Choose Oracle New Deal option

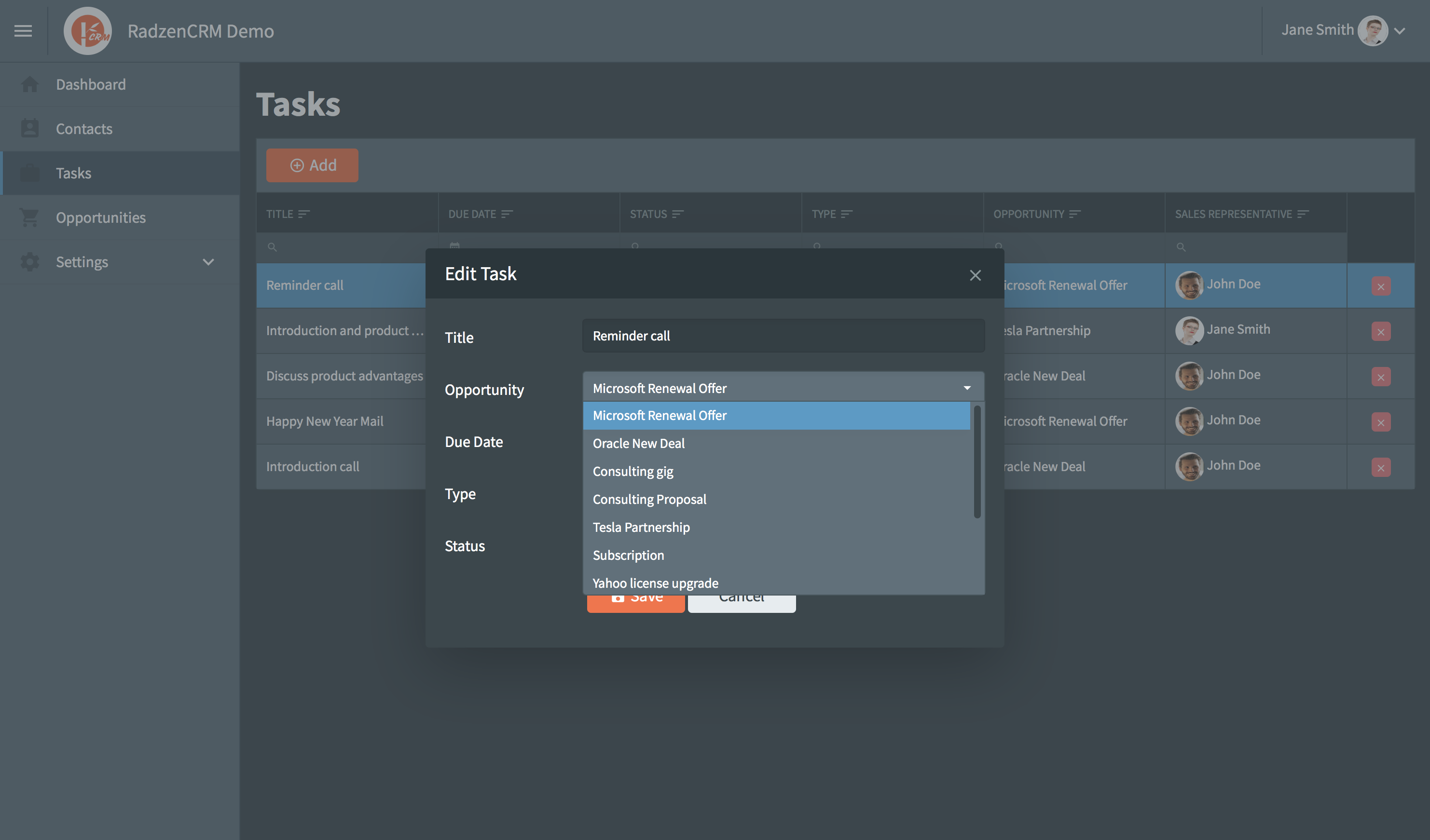coord(776,443)
